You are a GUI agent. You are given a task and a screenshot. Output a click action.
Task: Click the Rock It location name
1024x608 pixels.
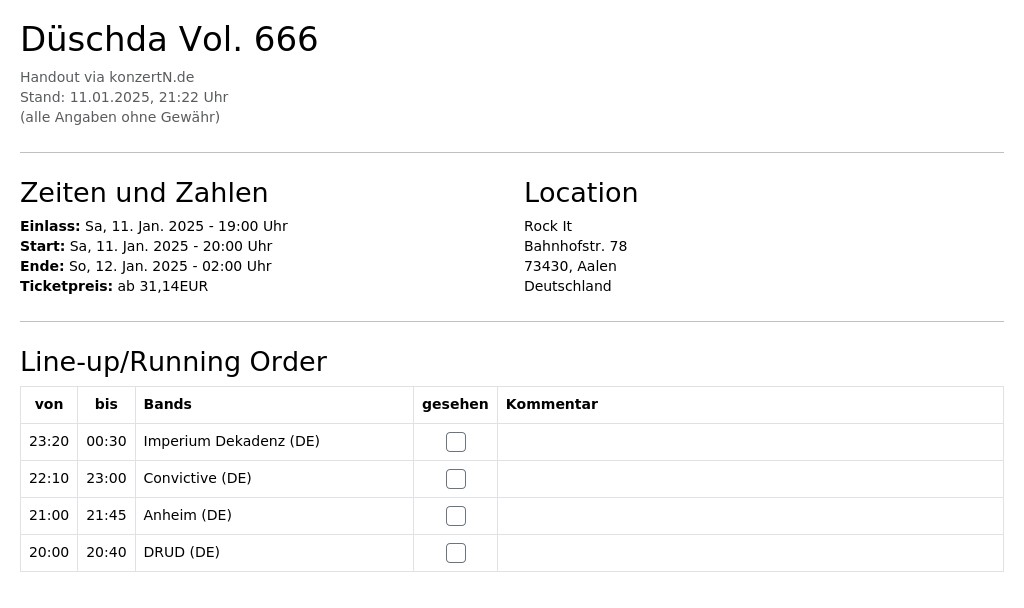coord(548,226)
